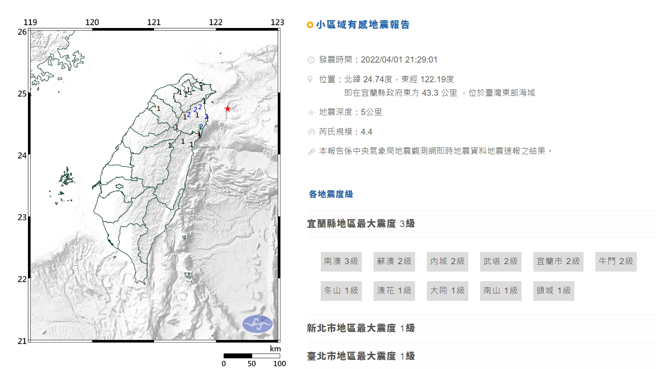Screen dimensions: 656x369
Task: Expand the 臺北市地區最大震度 1級 section
Action: coord(481,356)
